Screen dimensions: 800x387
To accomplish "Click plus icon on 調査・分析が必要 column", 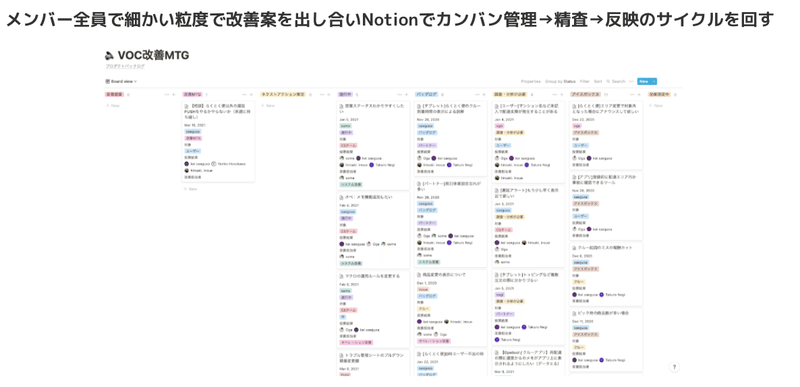I will coord(562,95).
